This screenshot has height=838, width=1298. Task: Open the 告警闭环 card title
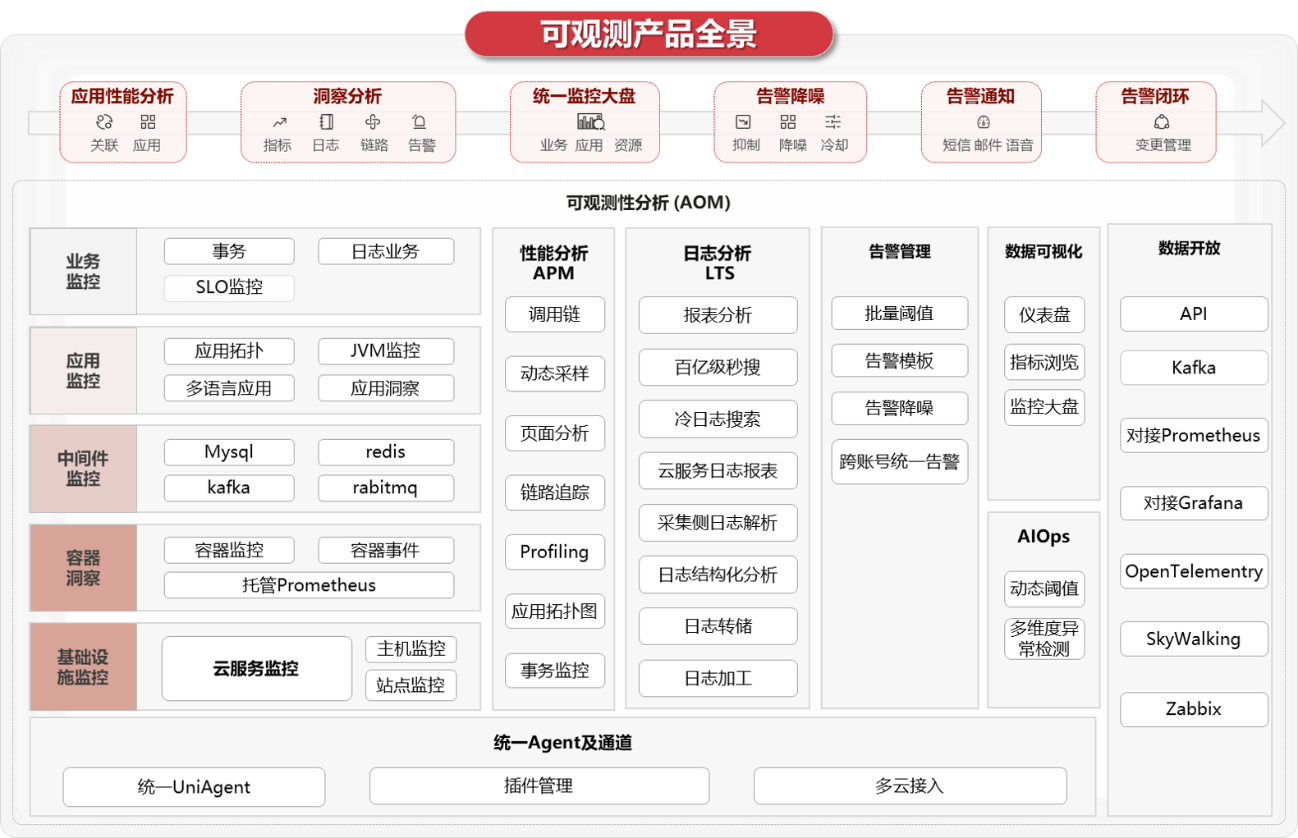click(1155, 96)
